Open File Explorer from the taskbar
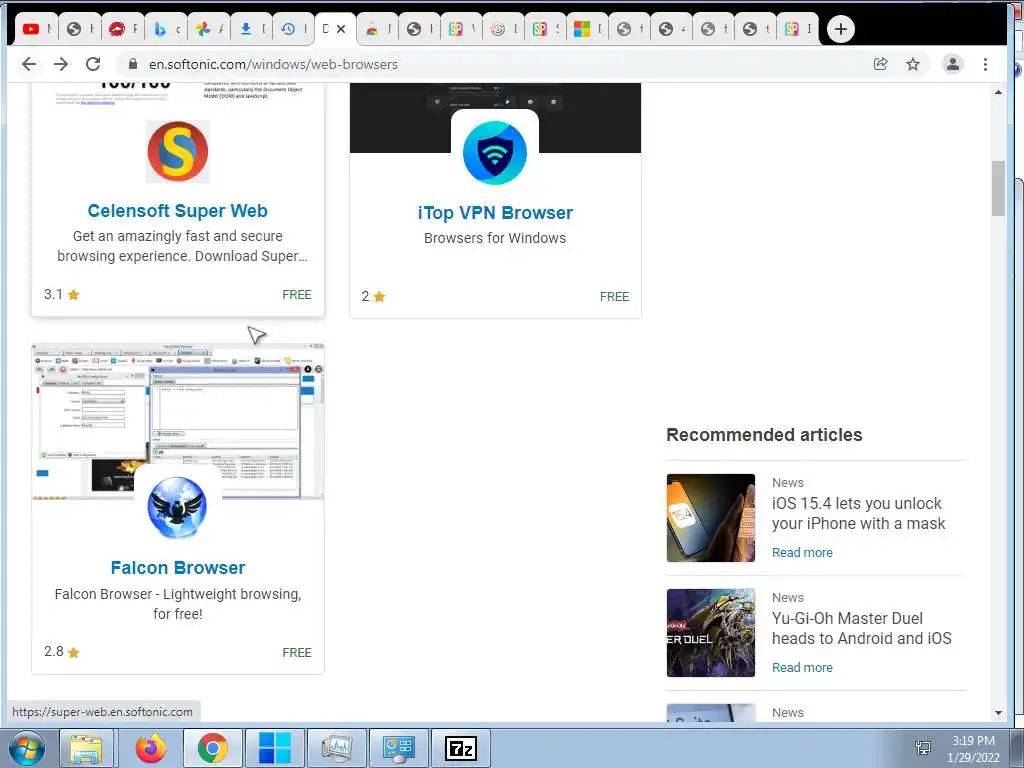 tap(86, 748)
